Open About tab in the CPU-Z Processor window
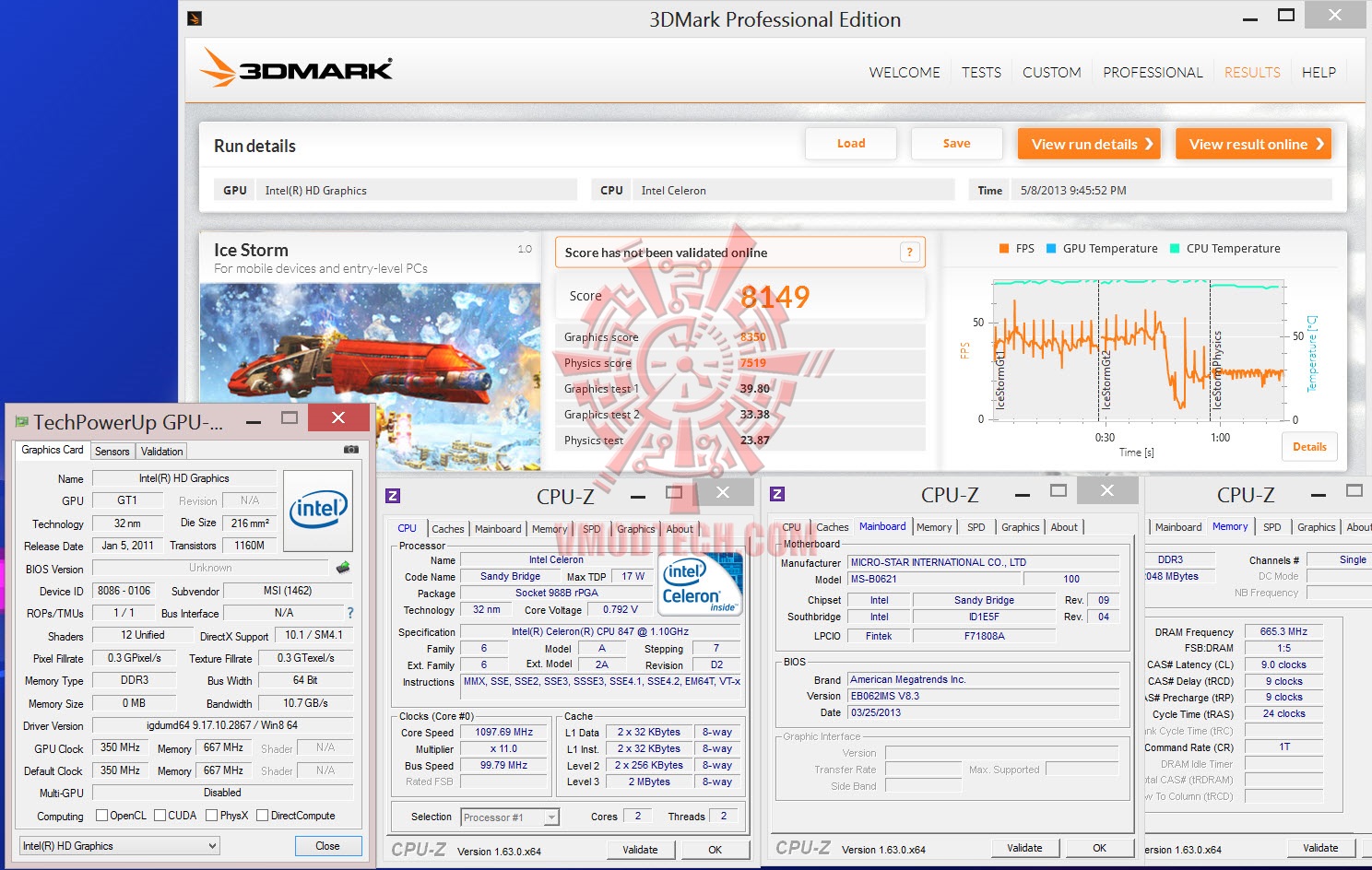1372x870 pixels. (x=680, y=529)
